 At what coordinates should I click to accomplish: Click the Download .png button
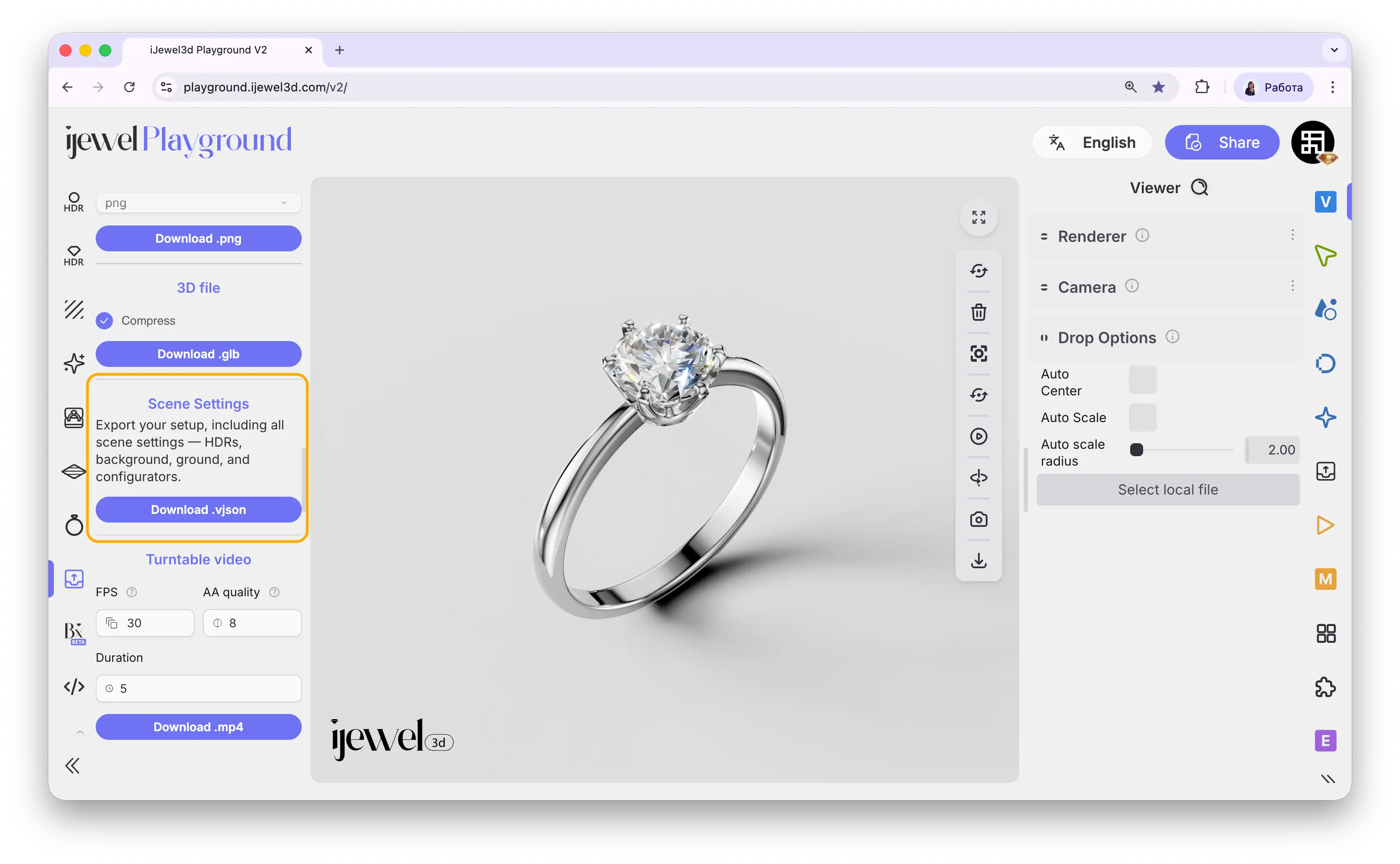pos(198,238)
